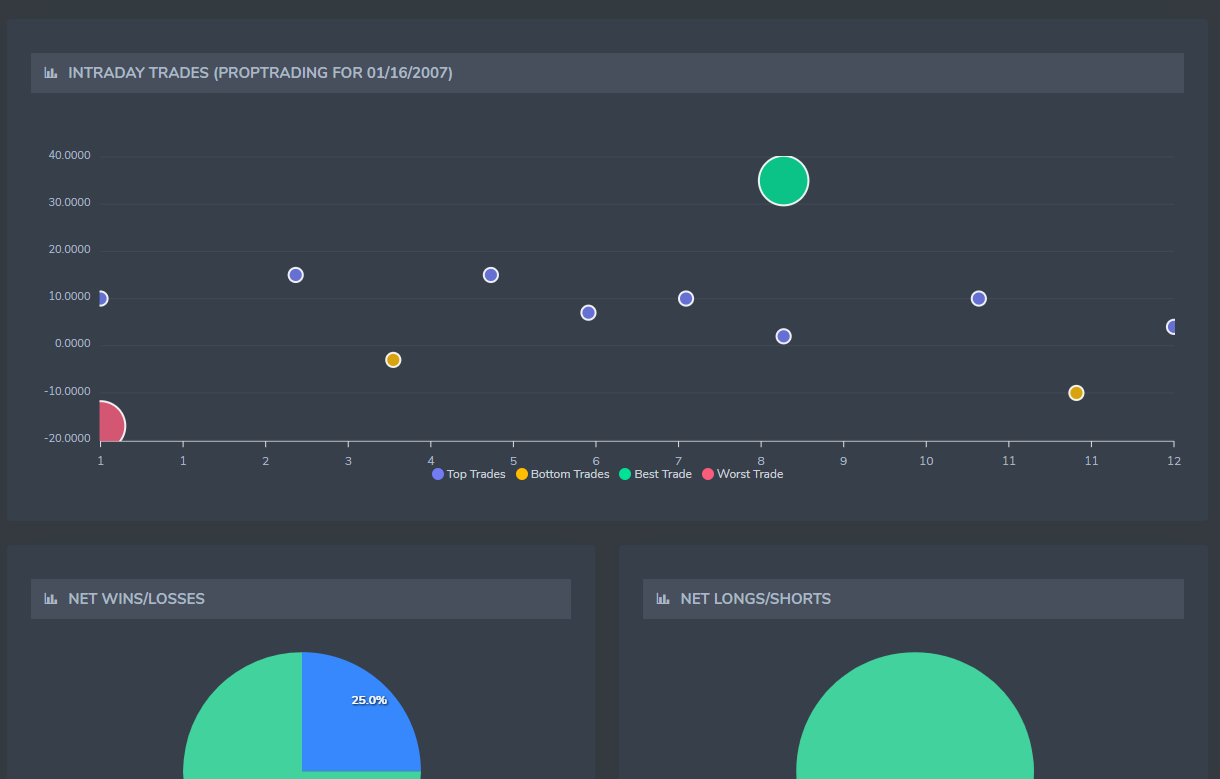Click chart icon beside Intraday Trades title
The height and width of the screenshot is (779, 1220).
51,73
